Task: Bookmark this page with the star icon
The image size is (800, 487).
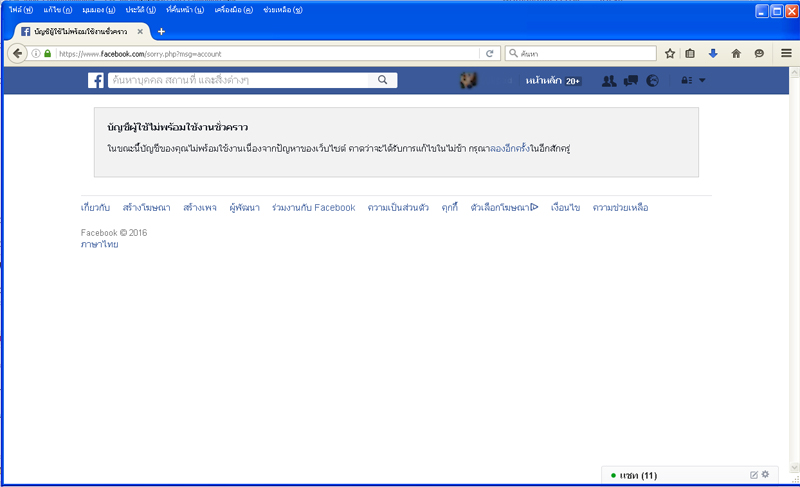Action: [x=670, y=54]
